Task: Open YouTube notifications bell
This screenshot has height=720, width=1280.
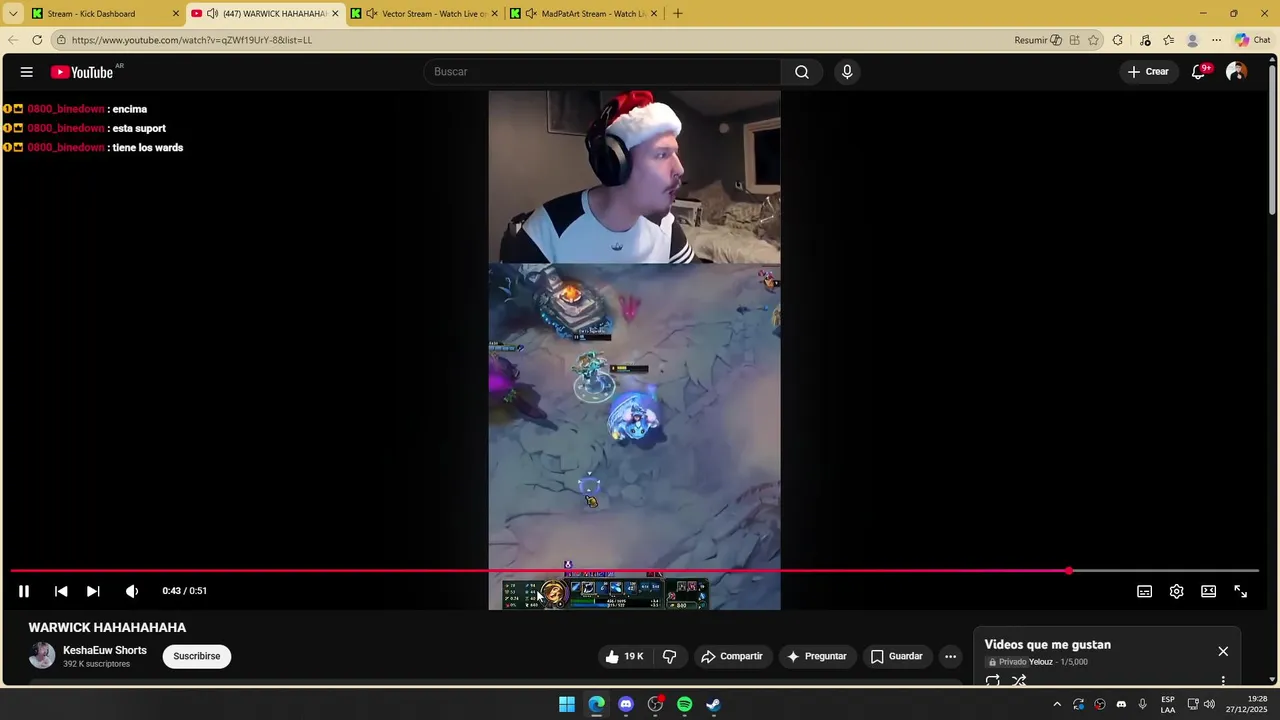Action: [x=1199, y=72]
